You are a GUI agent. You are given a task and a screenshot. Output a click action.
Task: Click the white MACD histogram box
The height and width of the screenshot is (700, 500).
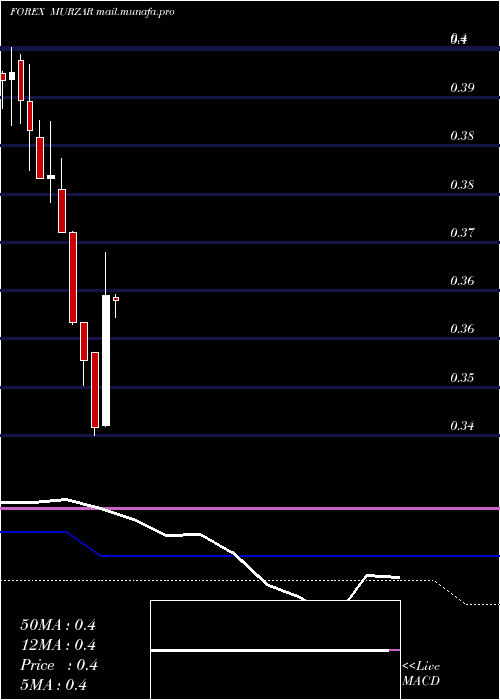pyautogui.click(x=275, y=650)
